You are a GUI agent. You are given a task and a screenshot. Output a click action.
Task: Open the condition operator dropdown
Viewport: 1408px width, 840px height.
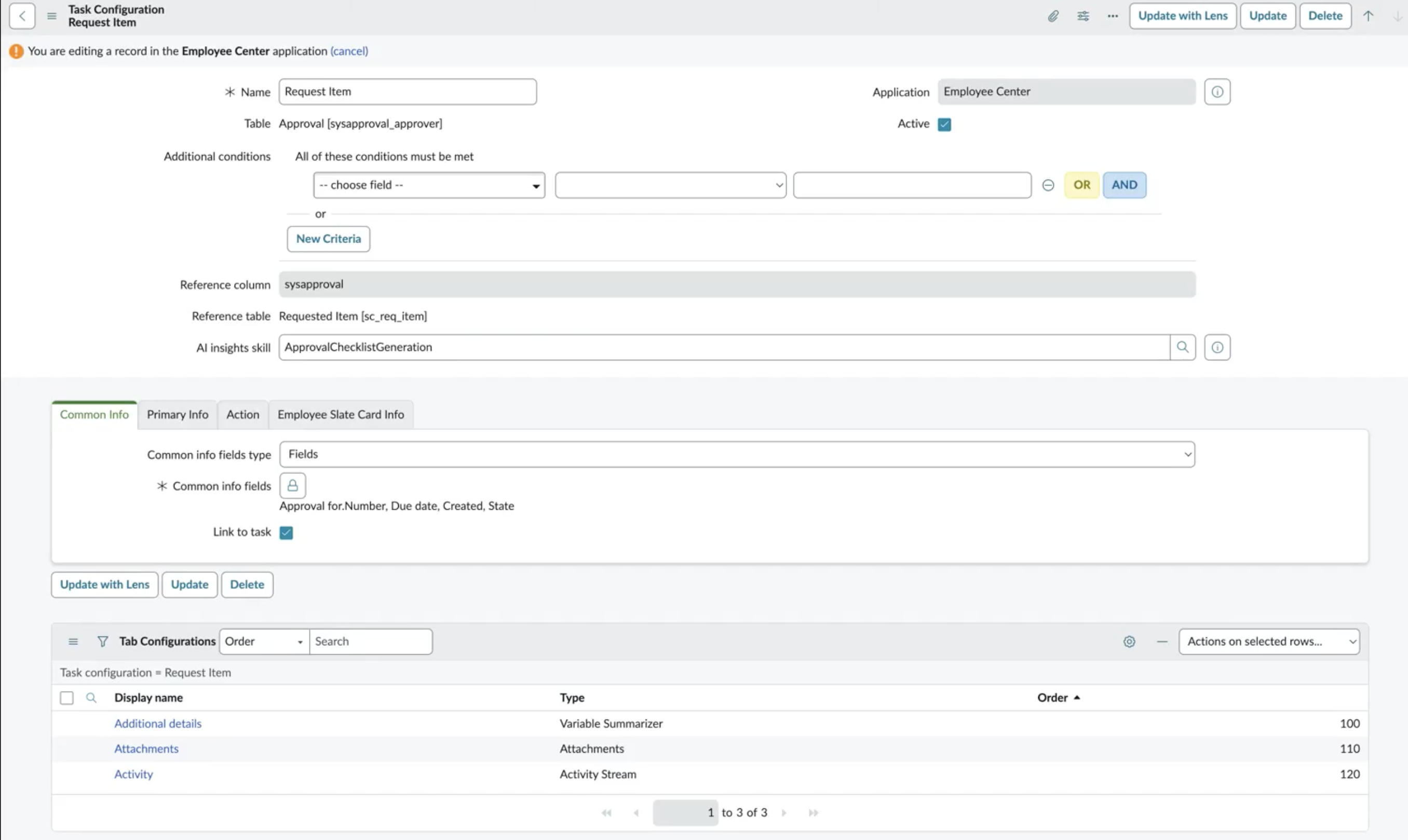671,185
